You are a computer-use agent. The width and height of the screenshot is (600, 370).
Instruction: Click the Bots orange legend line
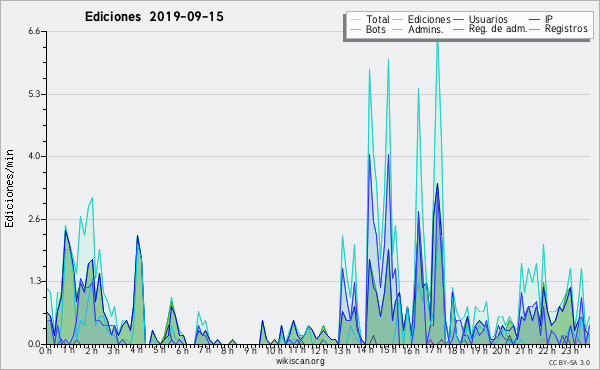[355, 29]
